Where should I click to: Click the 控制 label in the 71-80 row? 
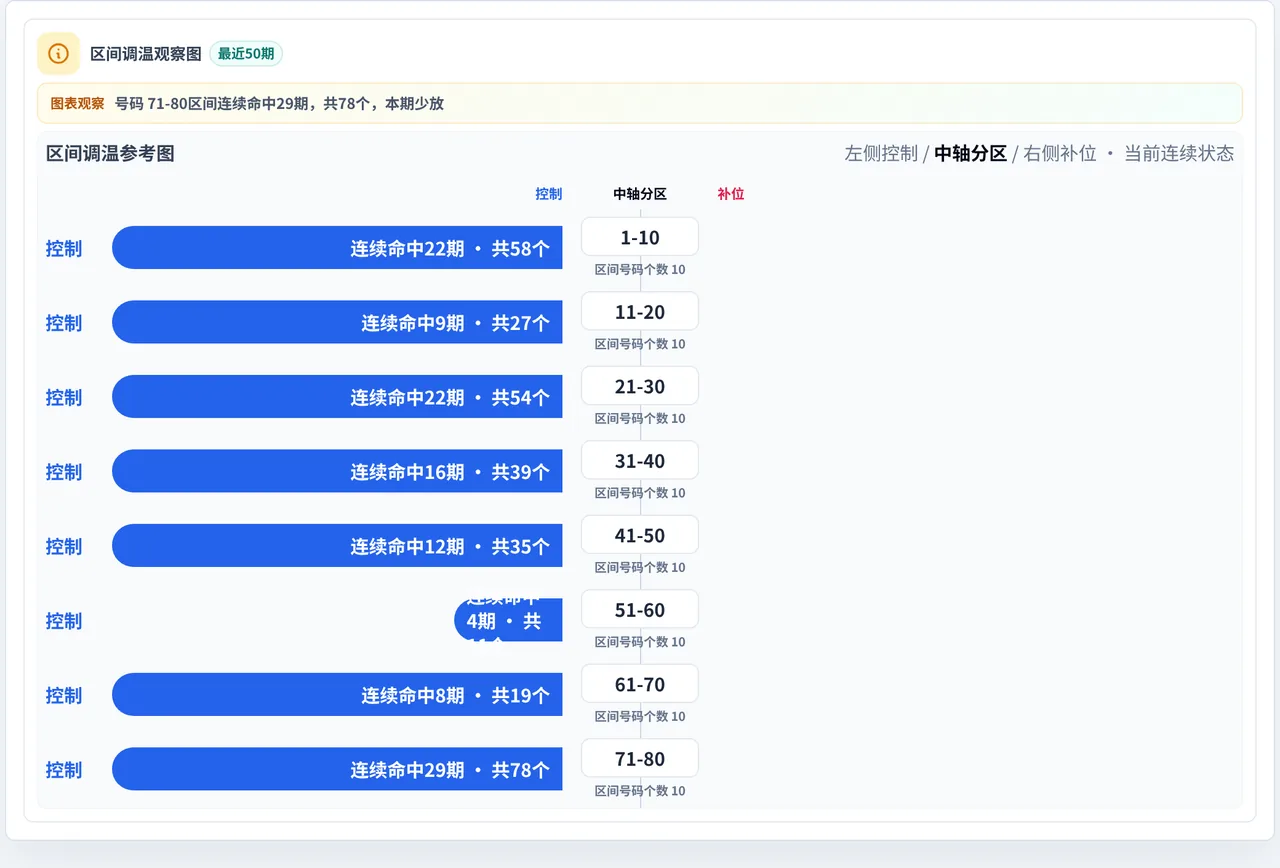point(64,769)
